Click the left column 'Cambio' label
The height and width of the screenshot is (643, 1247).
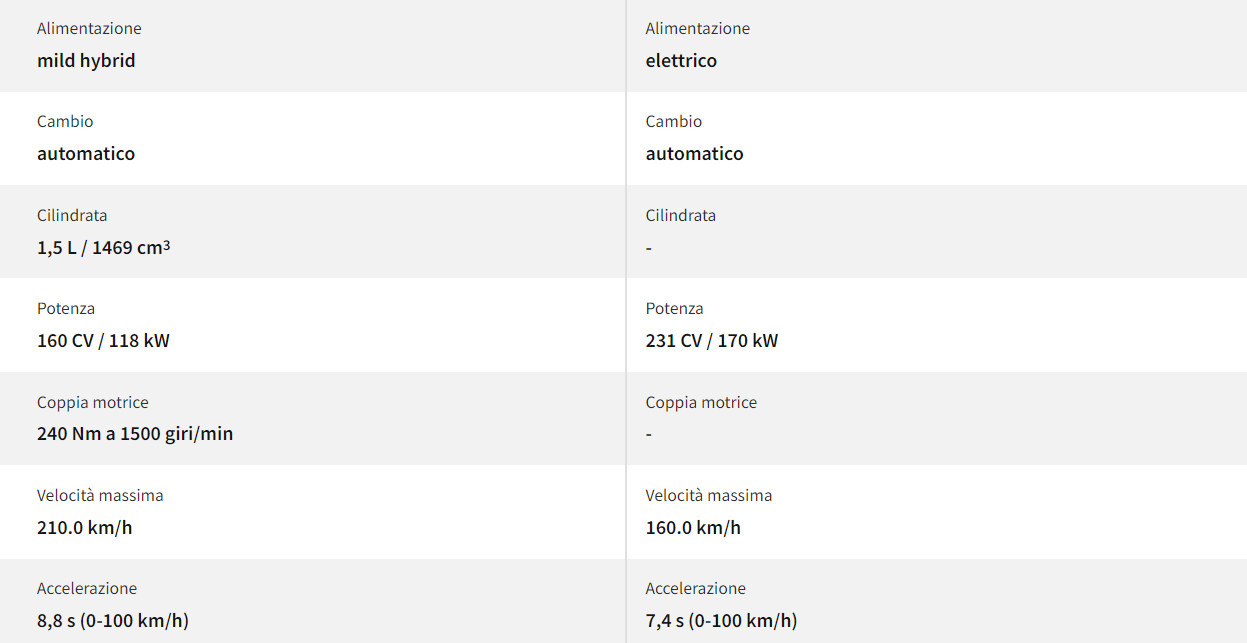[65, 121]
